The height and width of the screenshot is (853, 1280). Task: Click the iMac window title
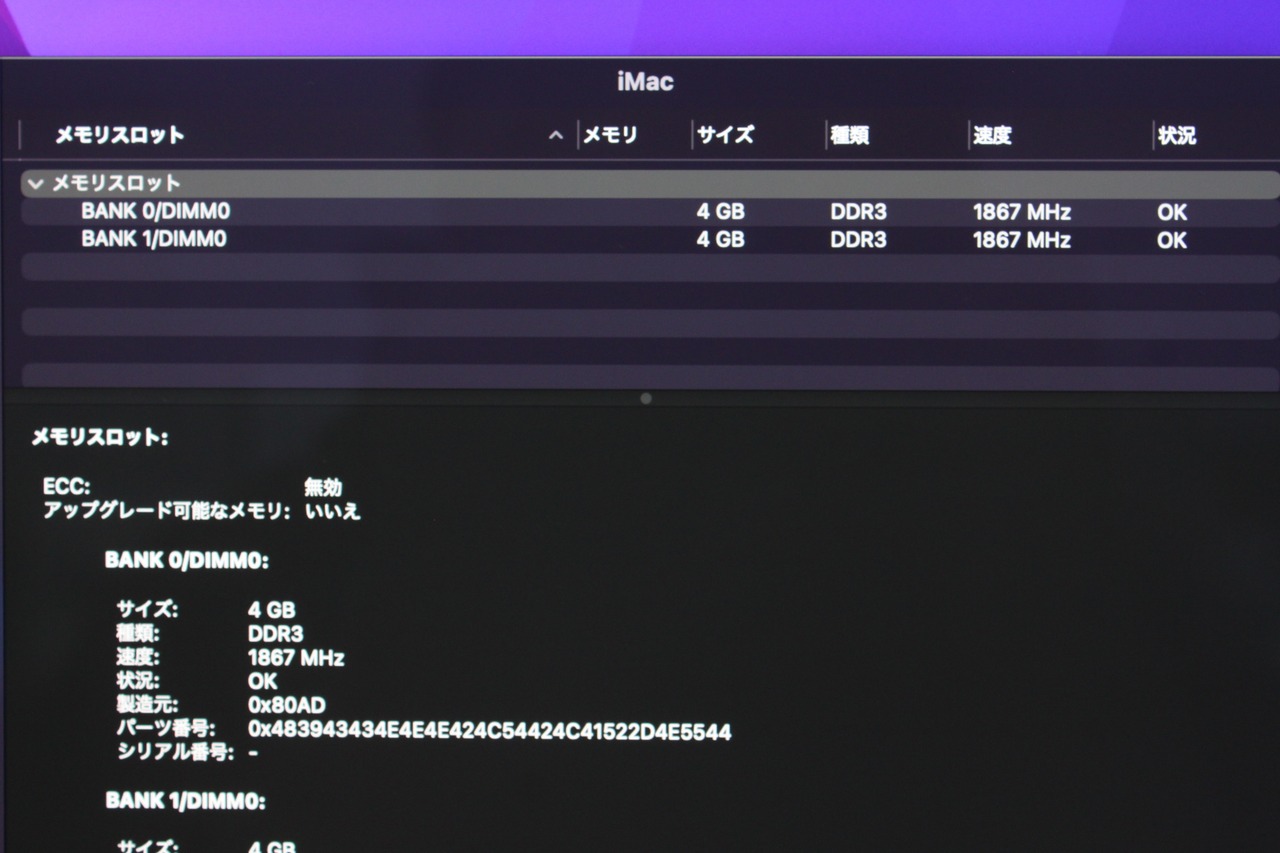(646, 82)
